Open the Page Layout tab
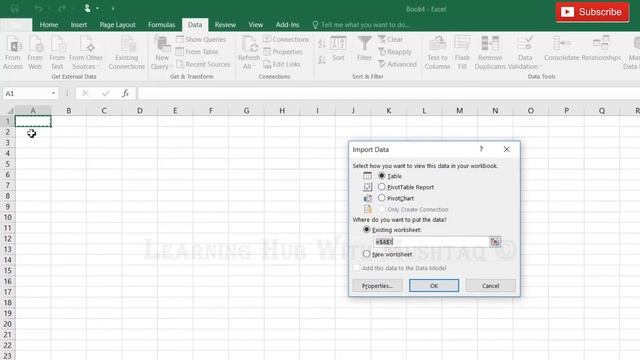Viewport: 640px width, 360px height. pyautogui.click(x=118, y=25)
